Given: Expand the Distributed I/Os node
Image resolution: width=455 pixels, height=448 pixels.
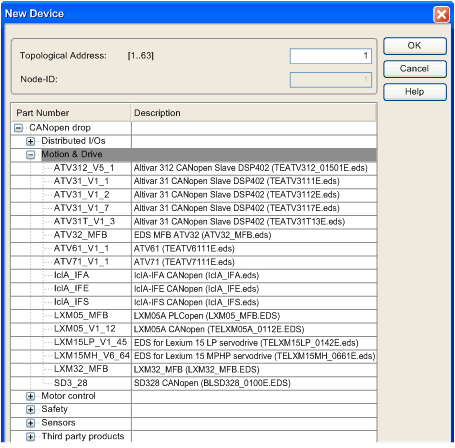Looking at the screenshot, I should (31, 141).
